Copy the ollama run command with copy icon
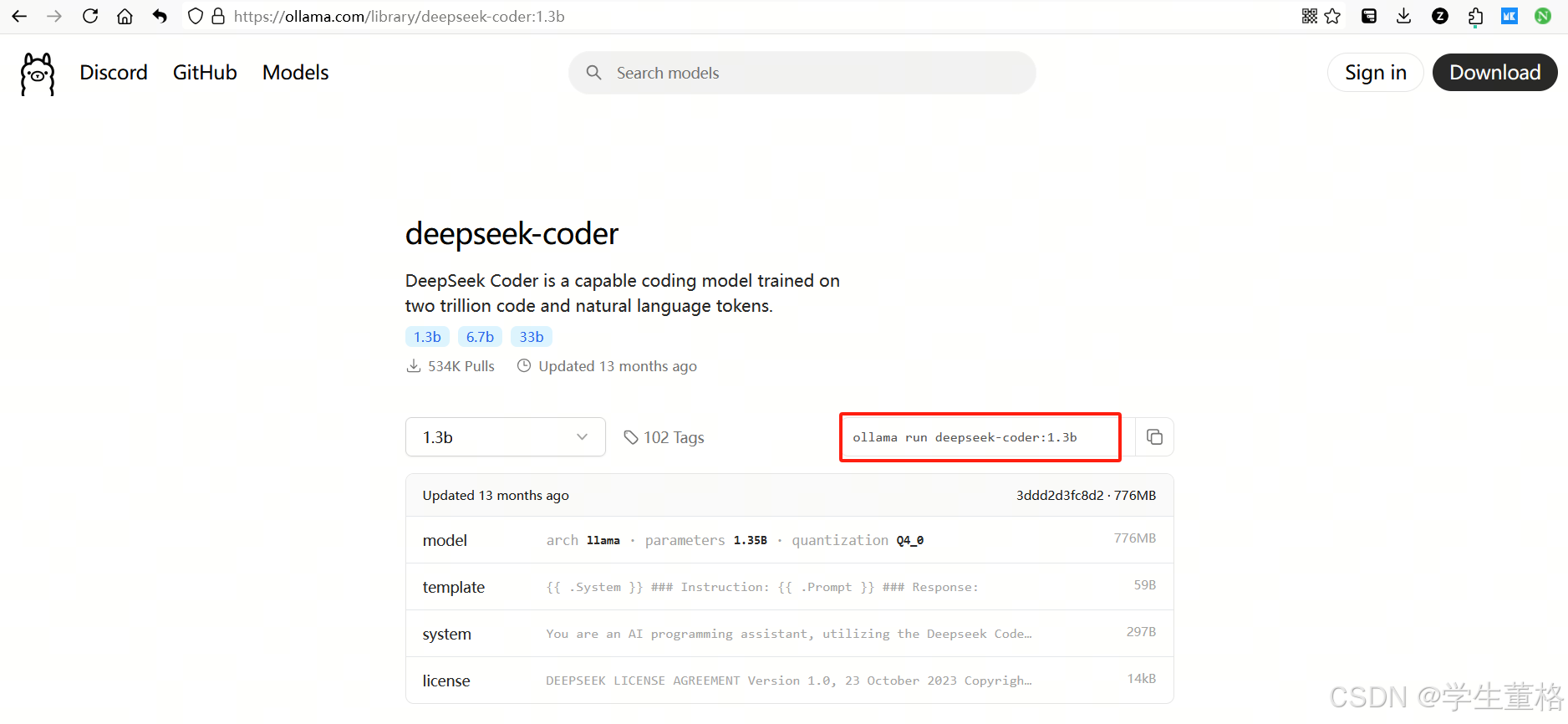 point(1154,437)
